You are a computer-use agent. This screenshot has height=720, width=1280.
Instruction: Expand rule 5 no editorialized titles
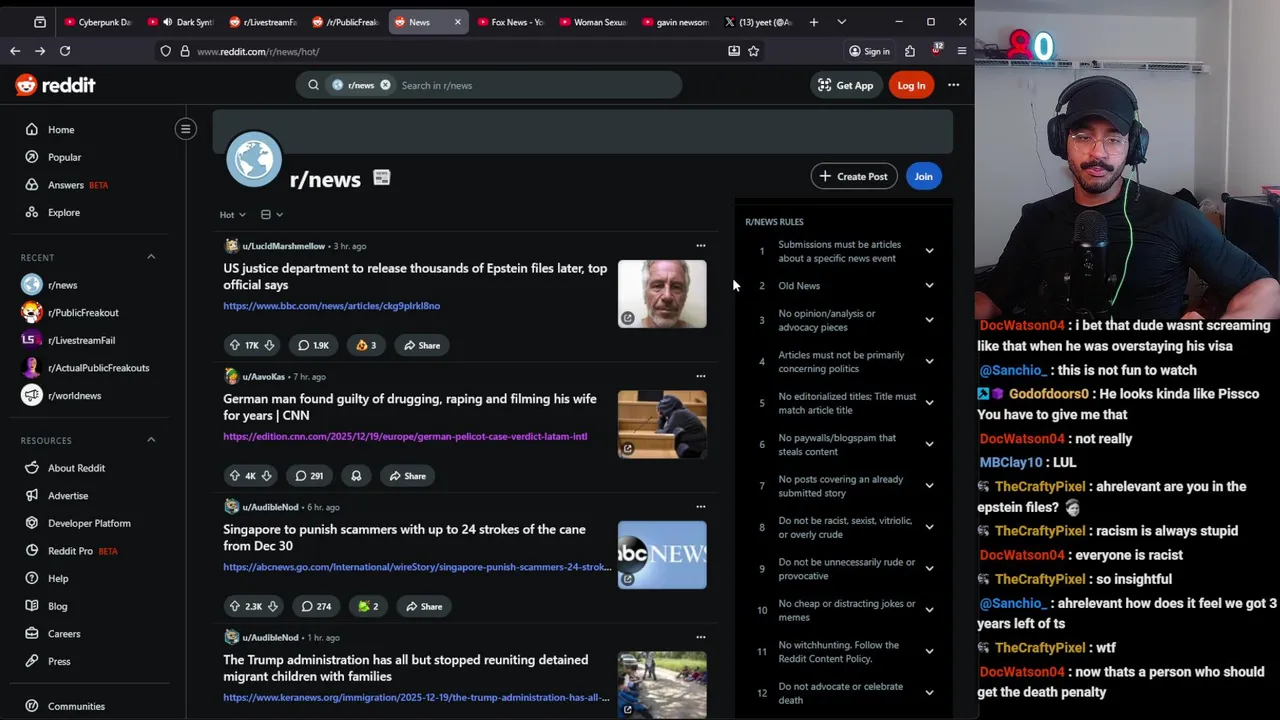pos(929,403)
